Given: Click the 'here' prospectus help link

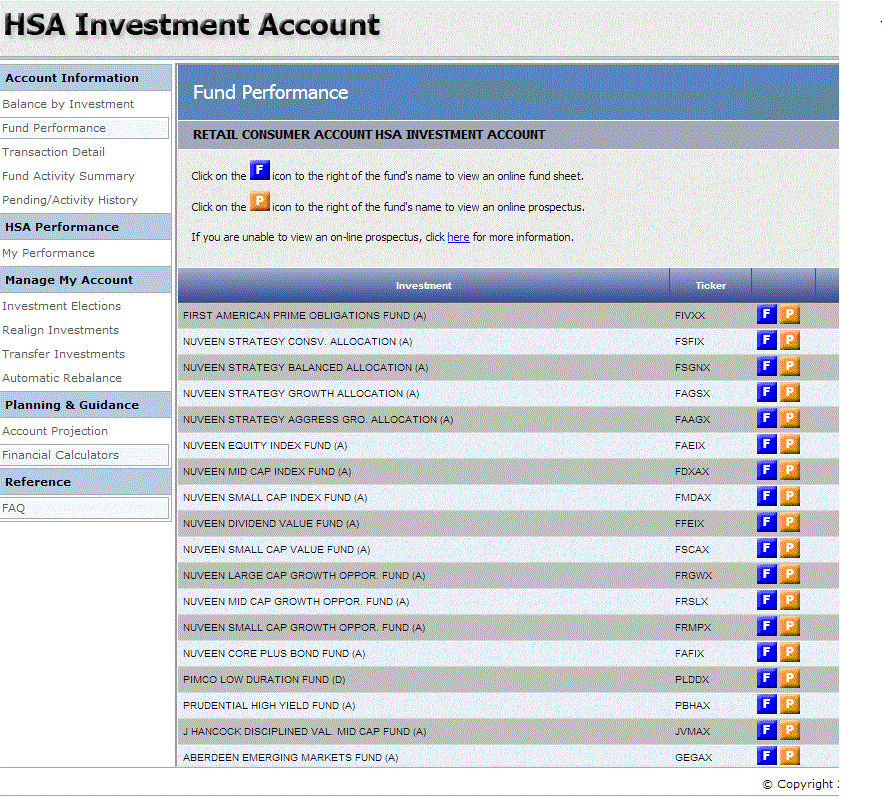Looking at the screenshot, I should (x=458, y=237).
